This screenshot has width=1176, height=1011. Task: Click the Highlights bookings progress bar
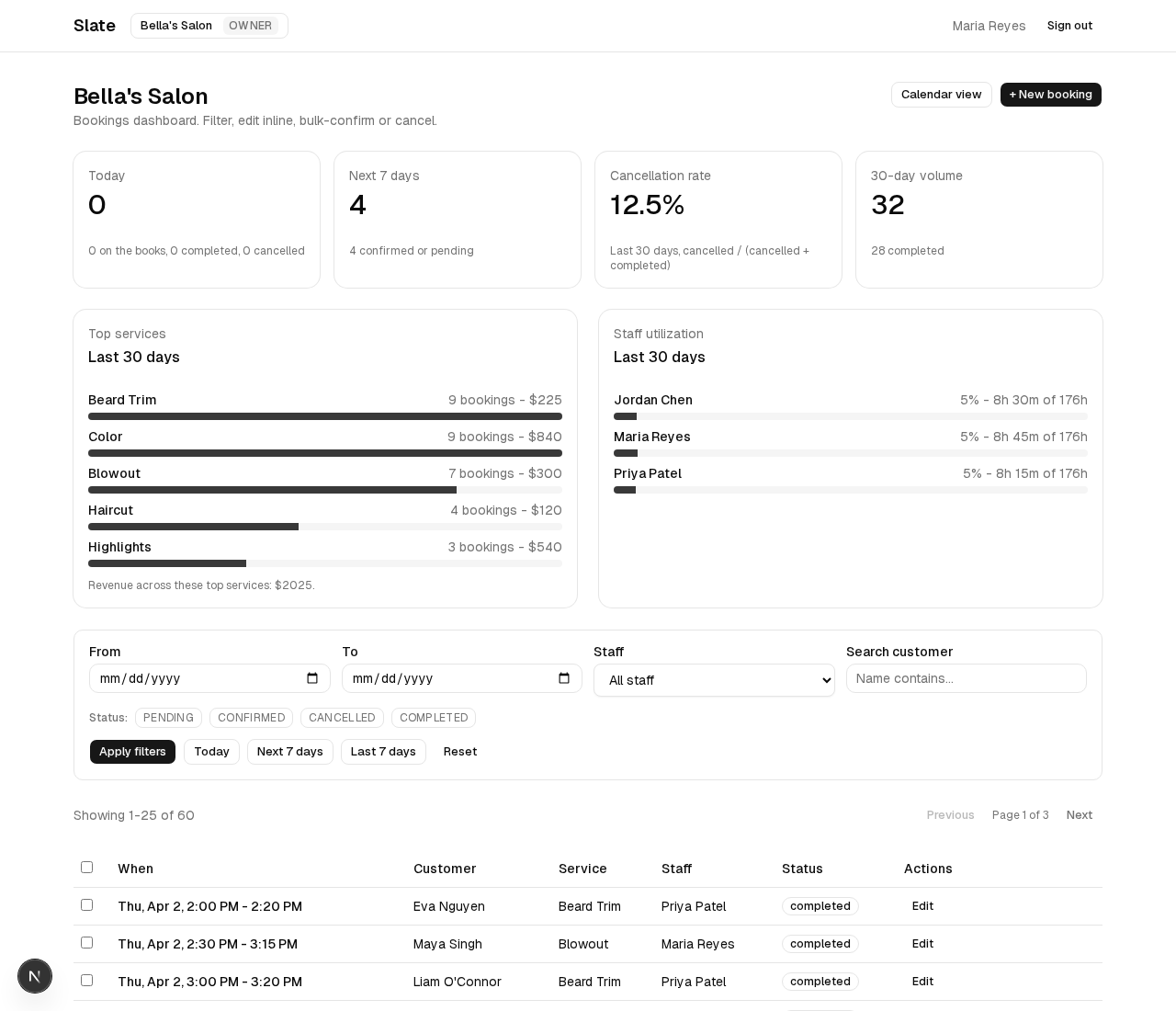325,563
